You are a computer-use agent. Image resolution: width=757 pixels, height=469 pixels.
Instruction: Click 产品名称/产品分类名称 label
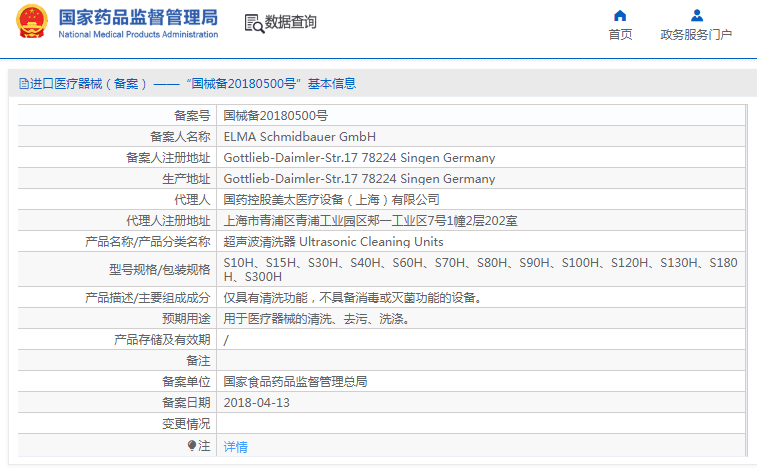[148, 242]
